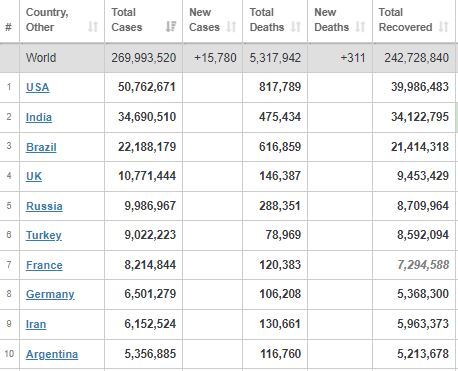The height and width of the screenshot is (371, 458).
Task: Select USA recovered 39,986,483
Action: coord(420,87)
